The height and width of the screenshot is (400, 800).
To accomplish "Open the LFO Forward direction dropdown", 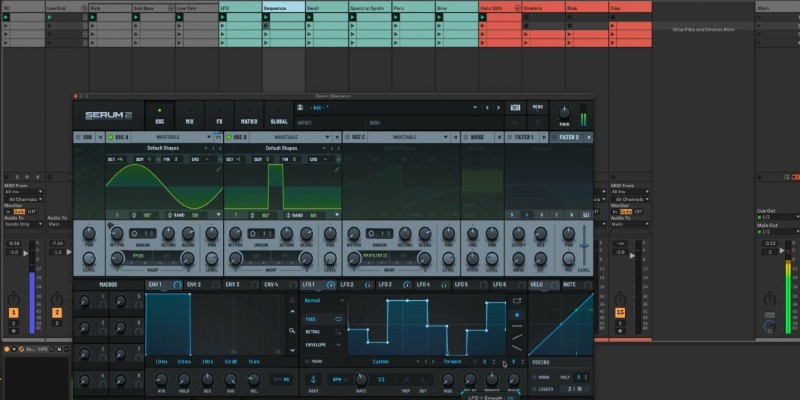I will [x=453, y=362].
